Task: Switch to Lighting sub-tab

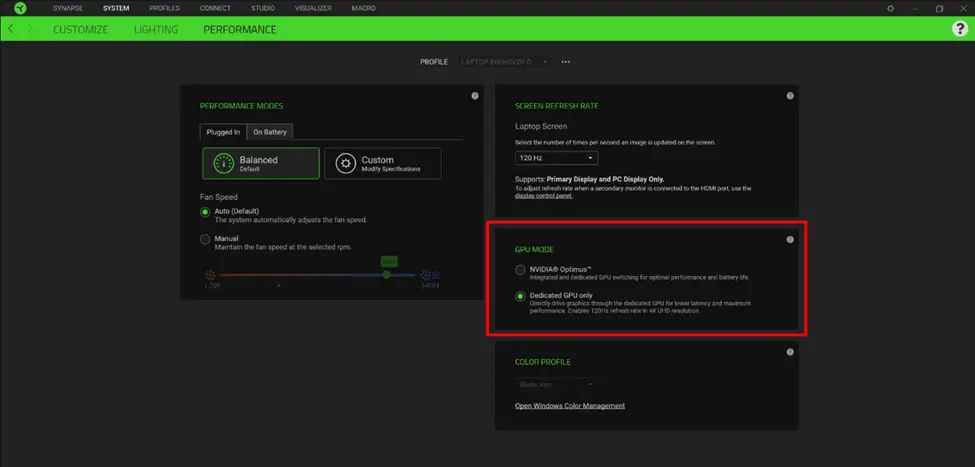Action: coord(156,30)
